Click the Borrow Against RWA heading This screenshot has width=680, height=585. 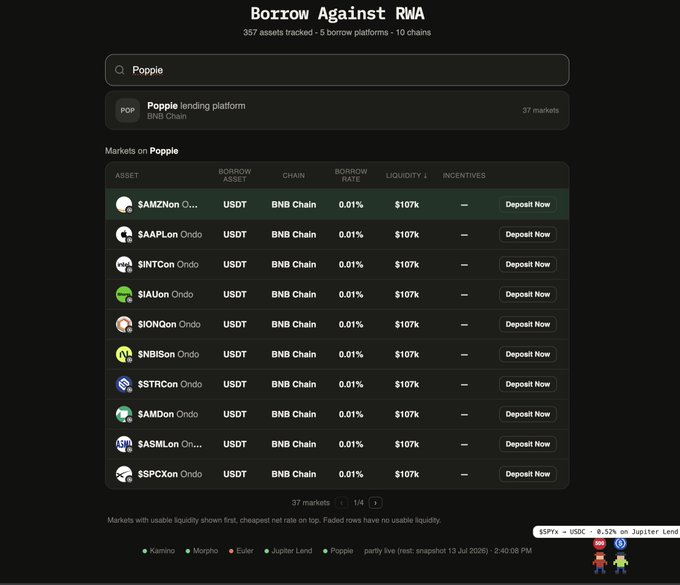(337, 13)
